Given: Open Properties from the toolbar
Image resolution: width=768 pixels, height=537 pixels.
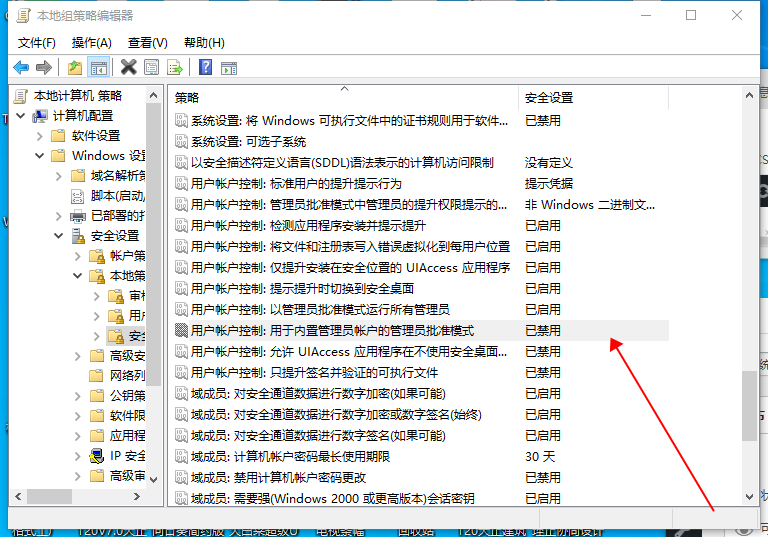Looking at the screenshot, I should coord(151,67).
